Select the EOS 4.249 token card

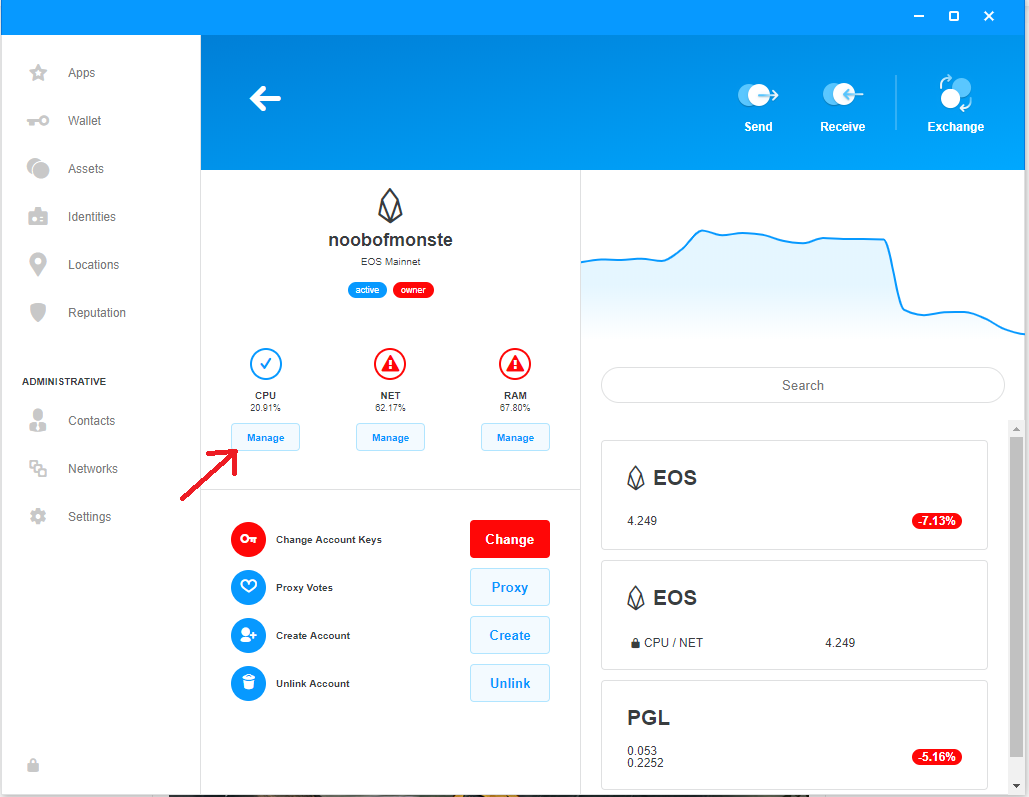(x=794, y=495)
